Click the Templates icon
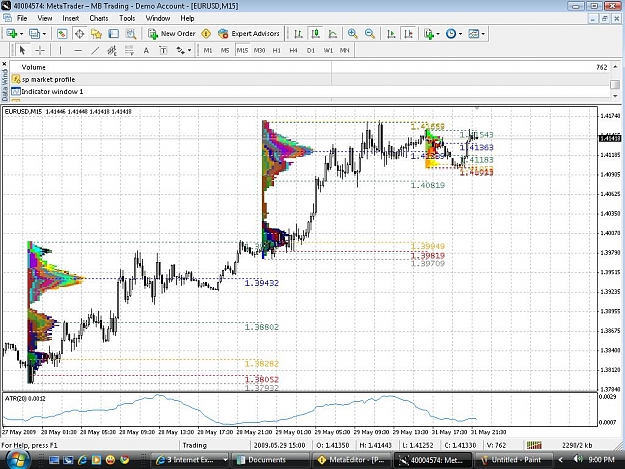This screenshot has height=469, width=625. [x=474, y=34]
